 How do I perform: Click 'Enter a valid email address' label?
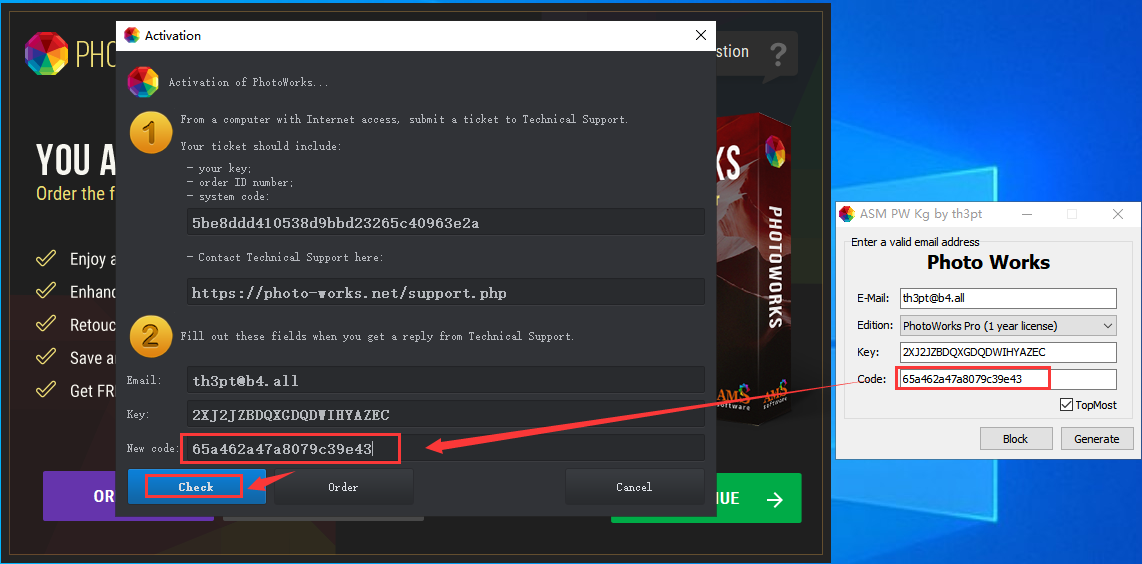coord(915,242)
